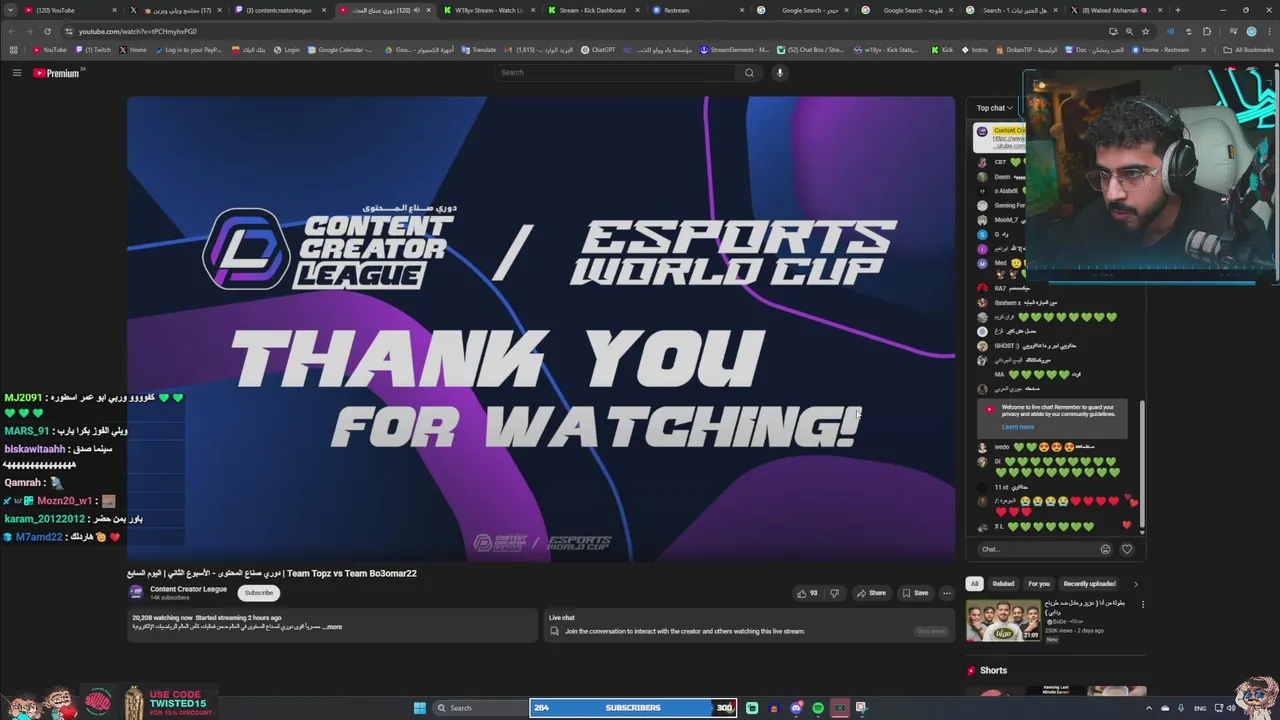Click the Windows taskbar Search box
Viewport: 1280px width, 720px height.
tap(480, 708)
